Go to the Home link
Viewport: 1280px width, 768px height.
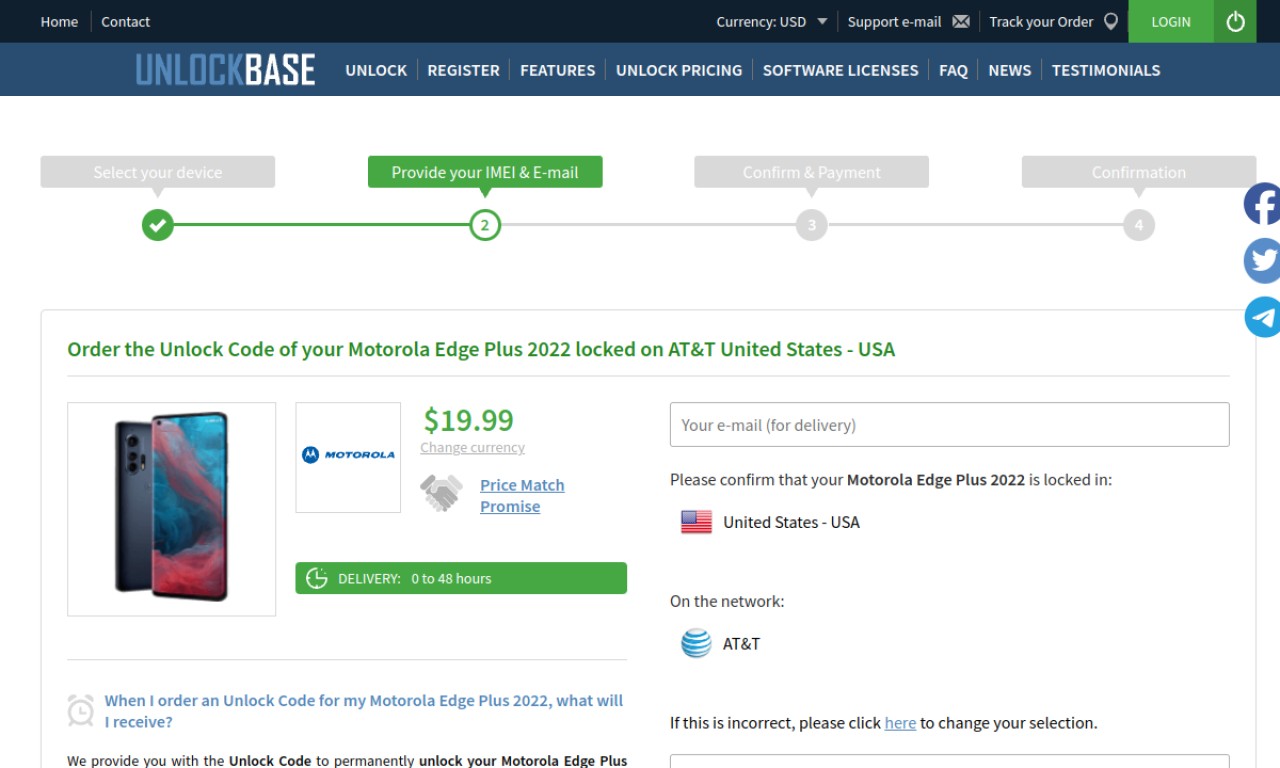tap(59, 21)
